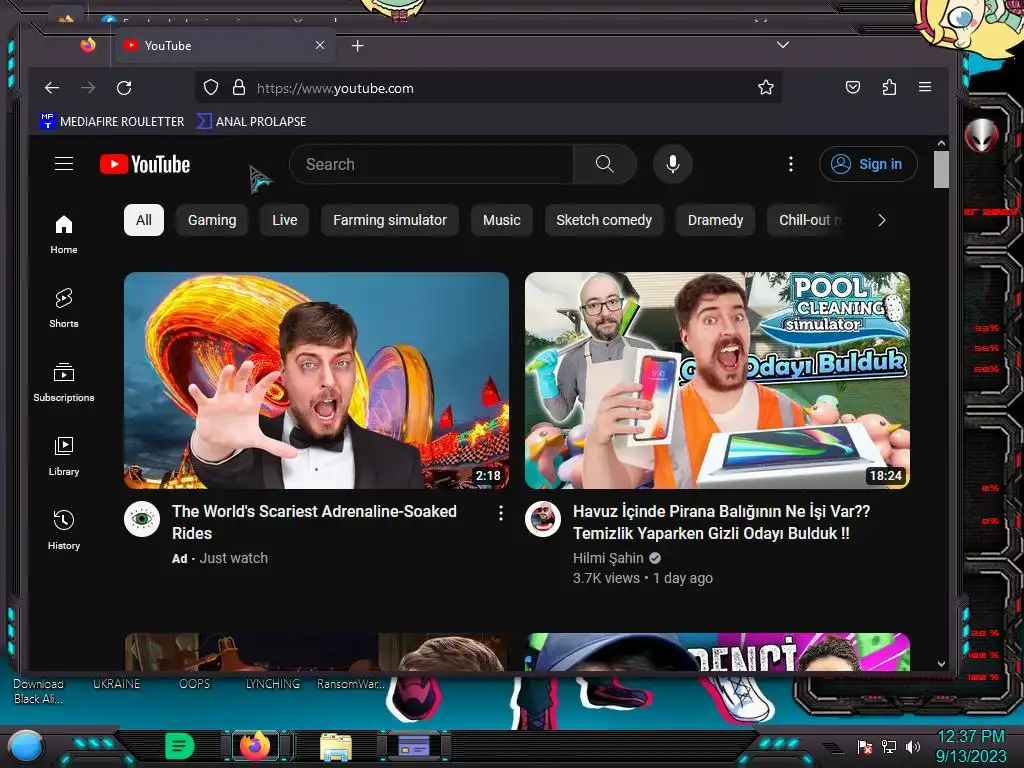
Task: Open Shorts in sidebar
Action: click(64, 308)
